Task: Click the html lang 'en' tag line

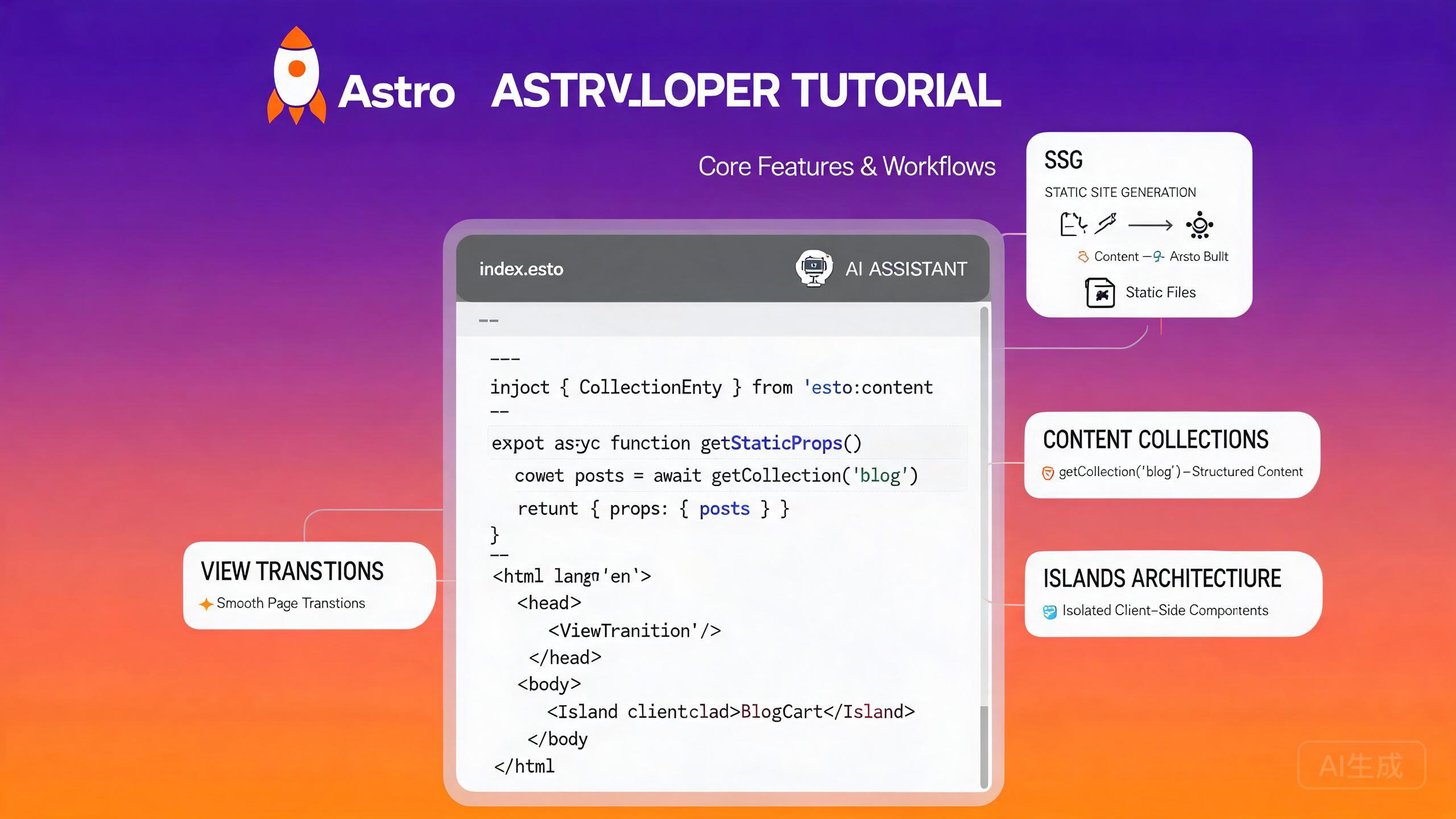Action: (x=572, y=576)
